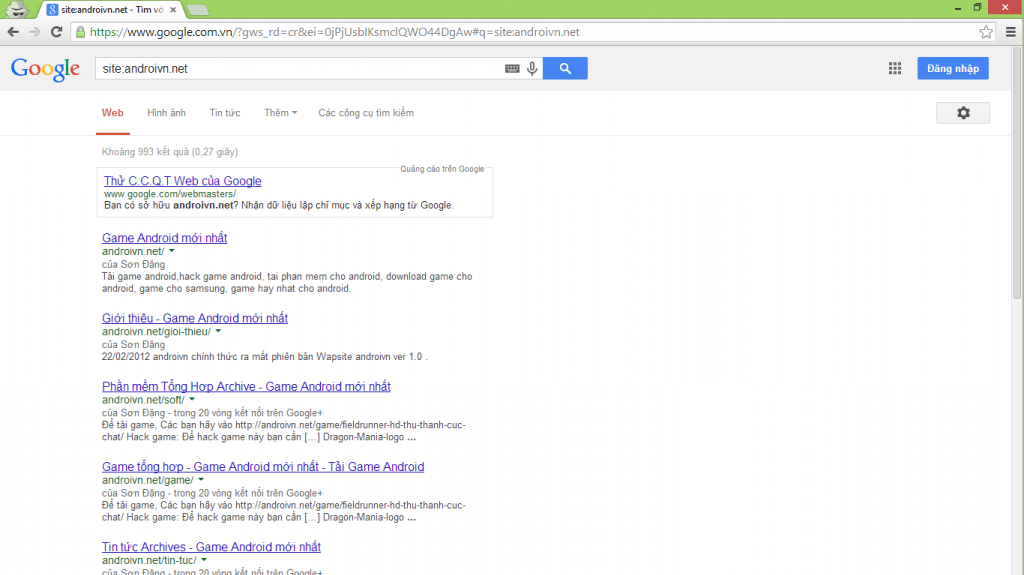Click the incognito spy icon in title bar
This screenshot has width=1024, height=575.
(x=16, y=9)
